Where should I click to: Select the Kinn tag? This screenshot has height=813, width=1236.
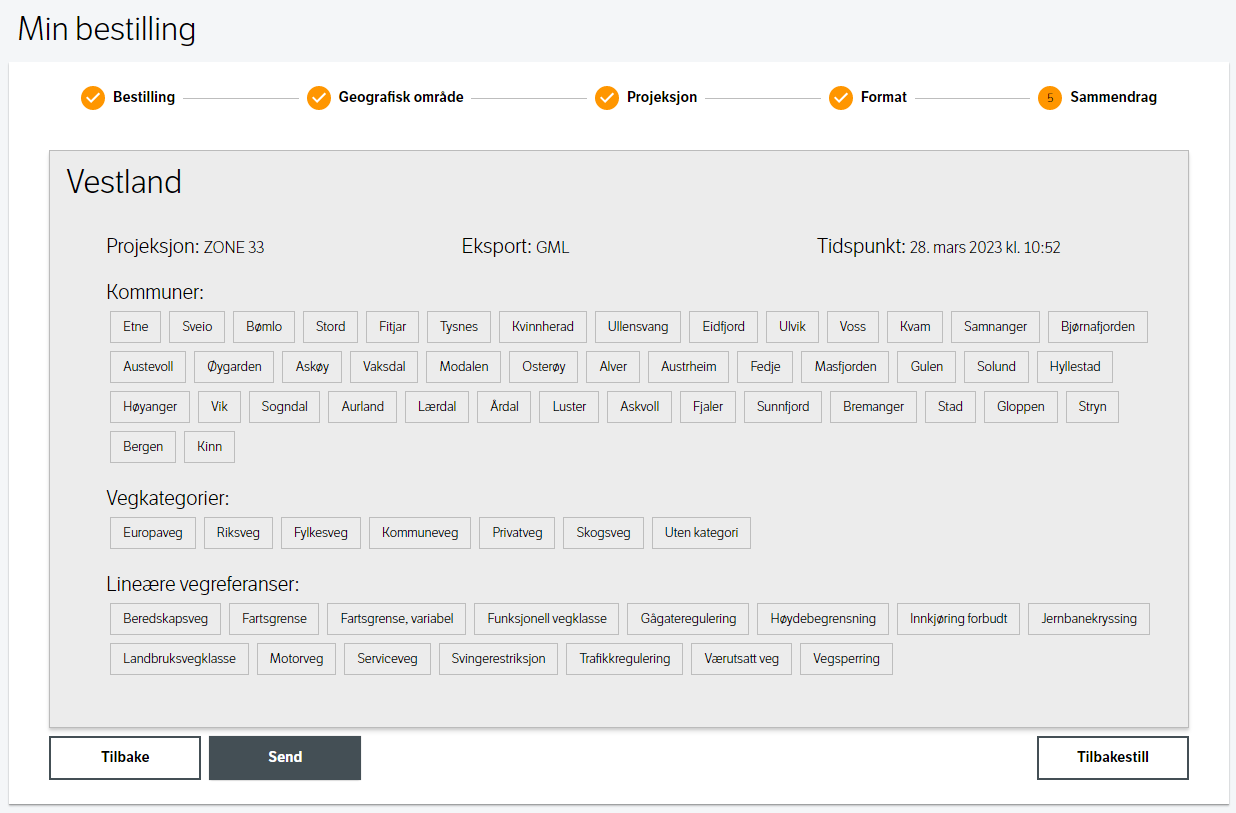click(x=210, y=447)
